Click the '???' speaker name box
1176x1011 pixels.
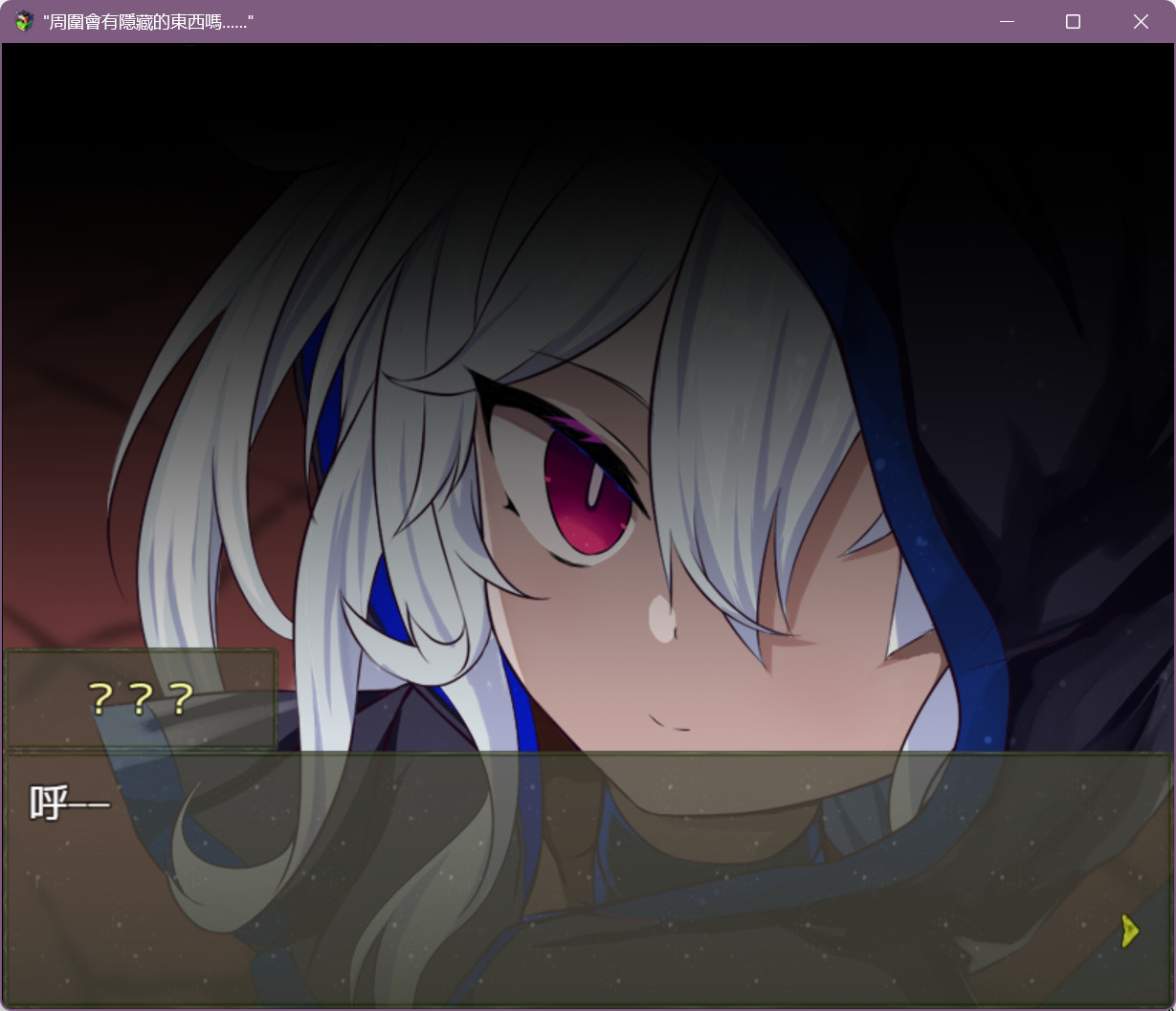(x=141, y=699)
